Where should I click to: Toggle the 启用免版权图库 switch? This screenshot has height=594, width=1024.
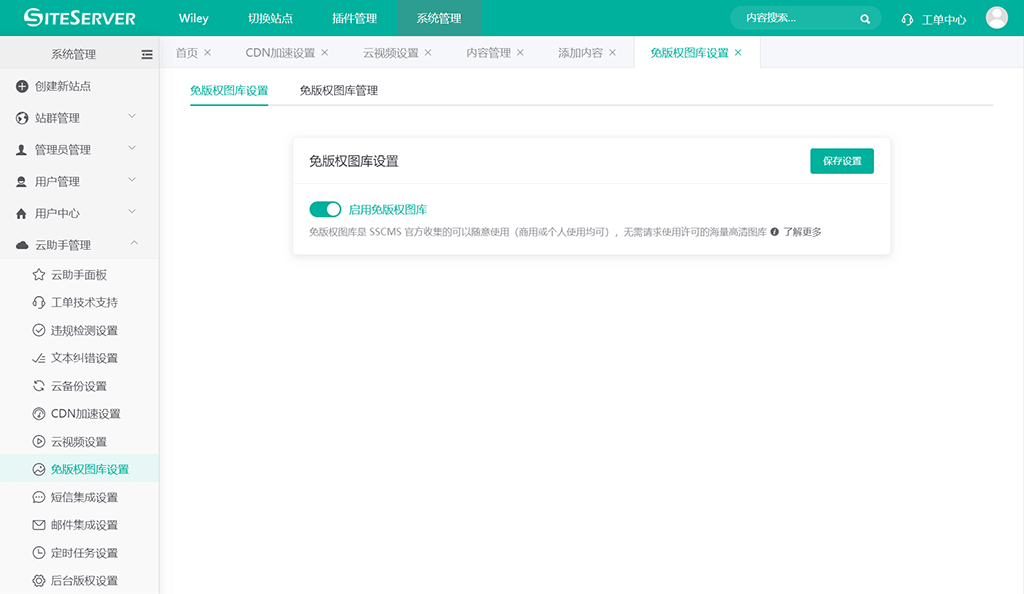325,209
